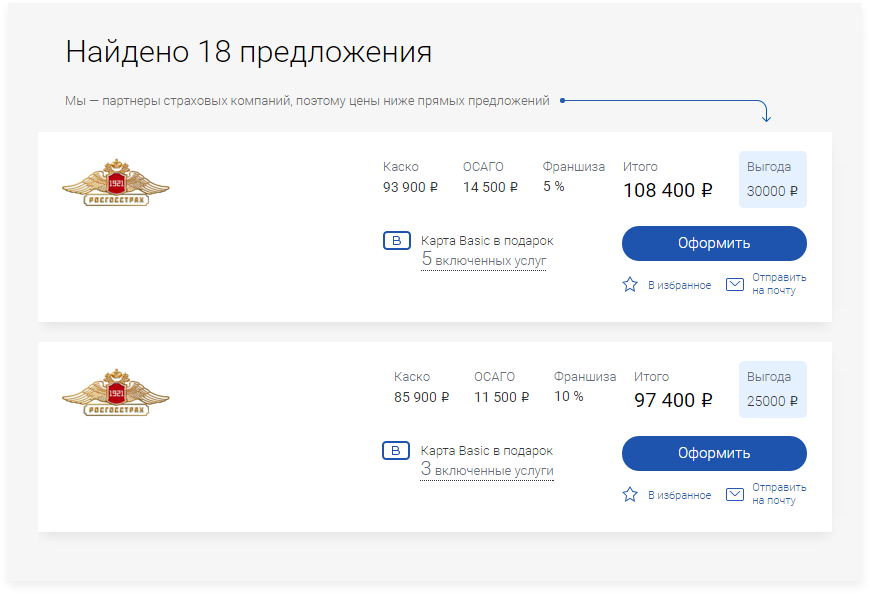Click the 'B' badge next to Карта Basic, first offer
Image resolution: width=870 pixels, height=594 pixels.
tap(396, 240)
